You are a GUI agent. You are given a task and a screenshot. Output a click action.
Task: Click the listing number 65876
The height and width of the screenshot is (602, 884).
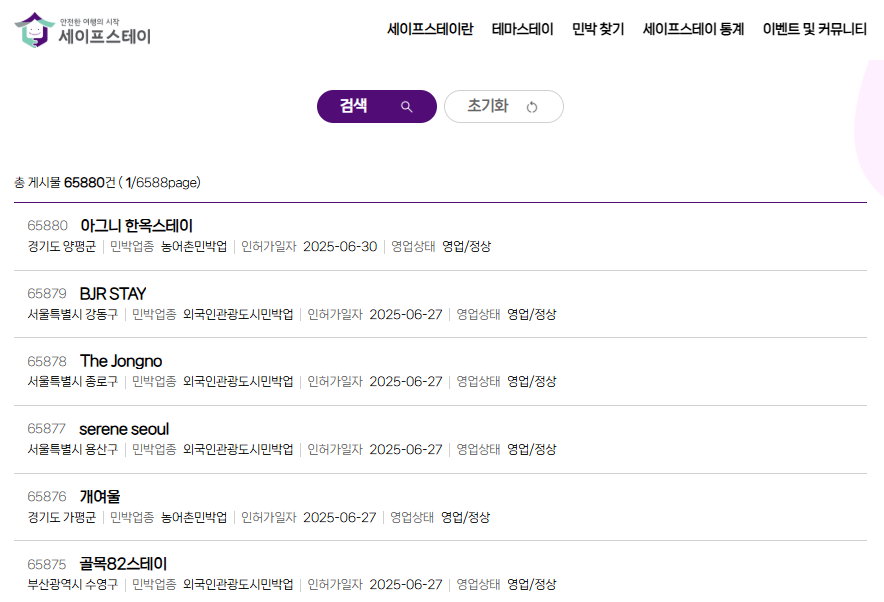click(x=47, y=497)
